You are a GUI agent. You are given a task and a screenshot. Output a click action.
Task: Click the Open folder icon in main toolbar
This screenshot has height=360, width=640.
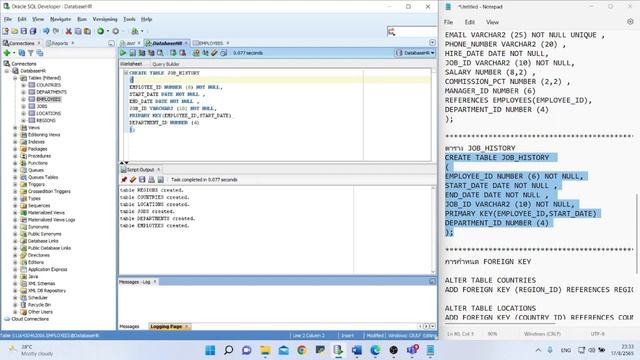point(14,31)
